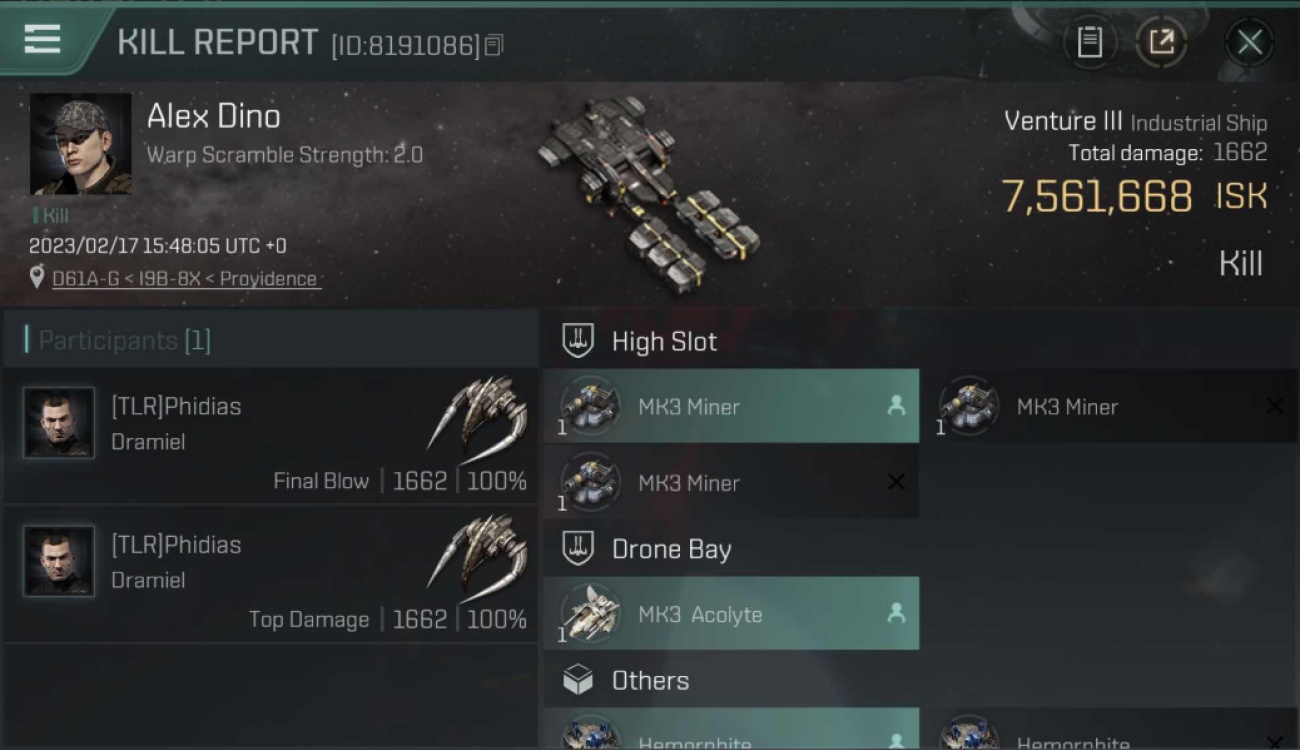This screenshot has height=750, width=1300.
Task: Select the Participants [1] tab
Action: (270, 340)
